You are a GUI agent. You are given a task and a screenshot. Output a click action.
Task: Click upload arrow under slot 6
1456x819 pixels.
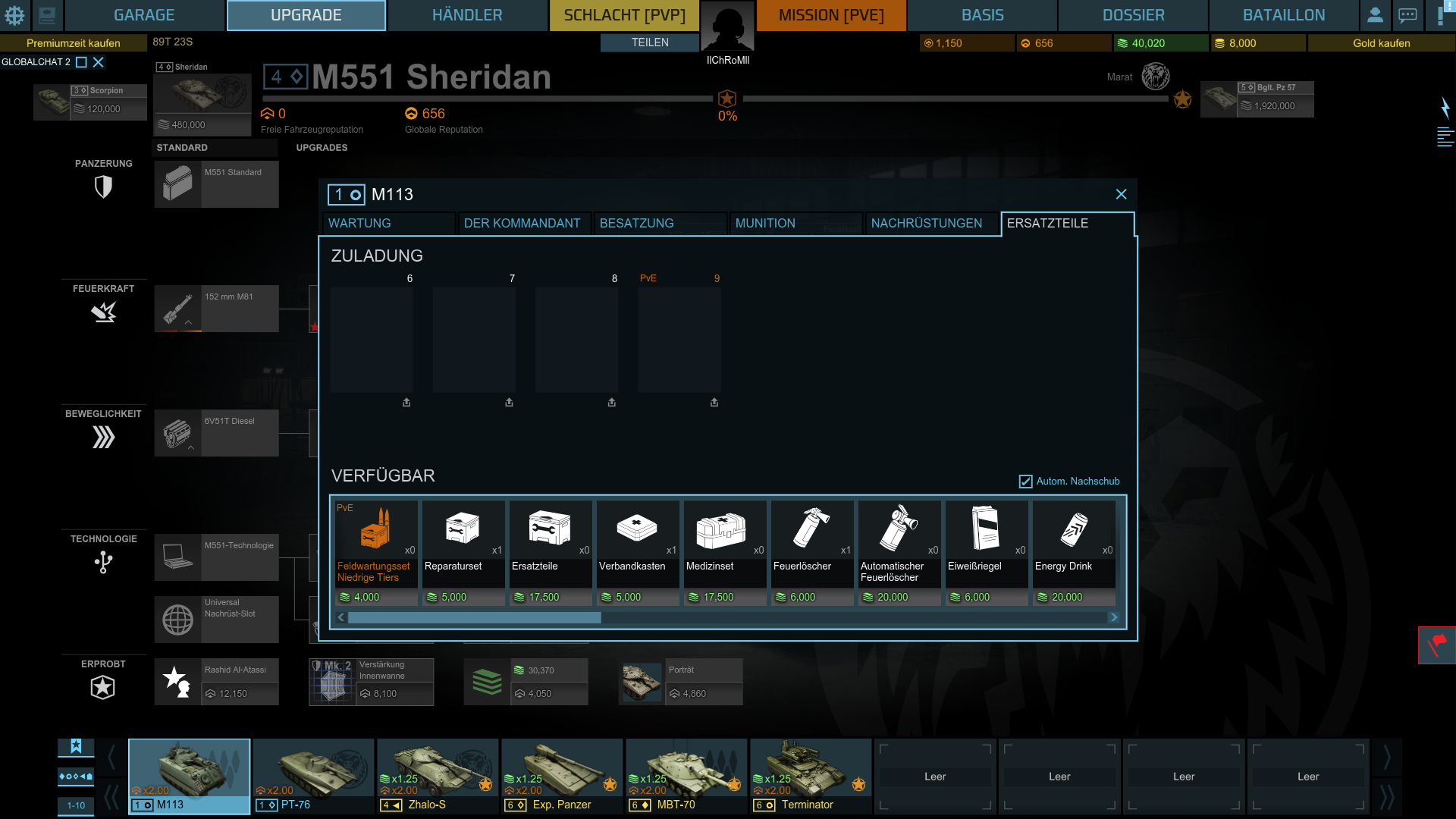(x=406, y=403)
